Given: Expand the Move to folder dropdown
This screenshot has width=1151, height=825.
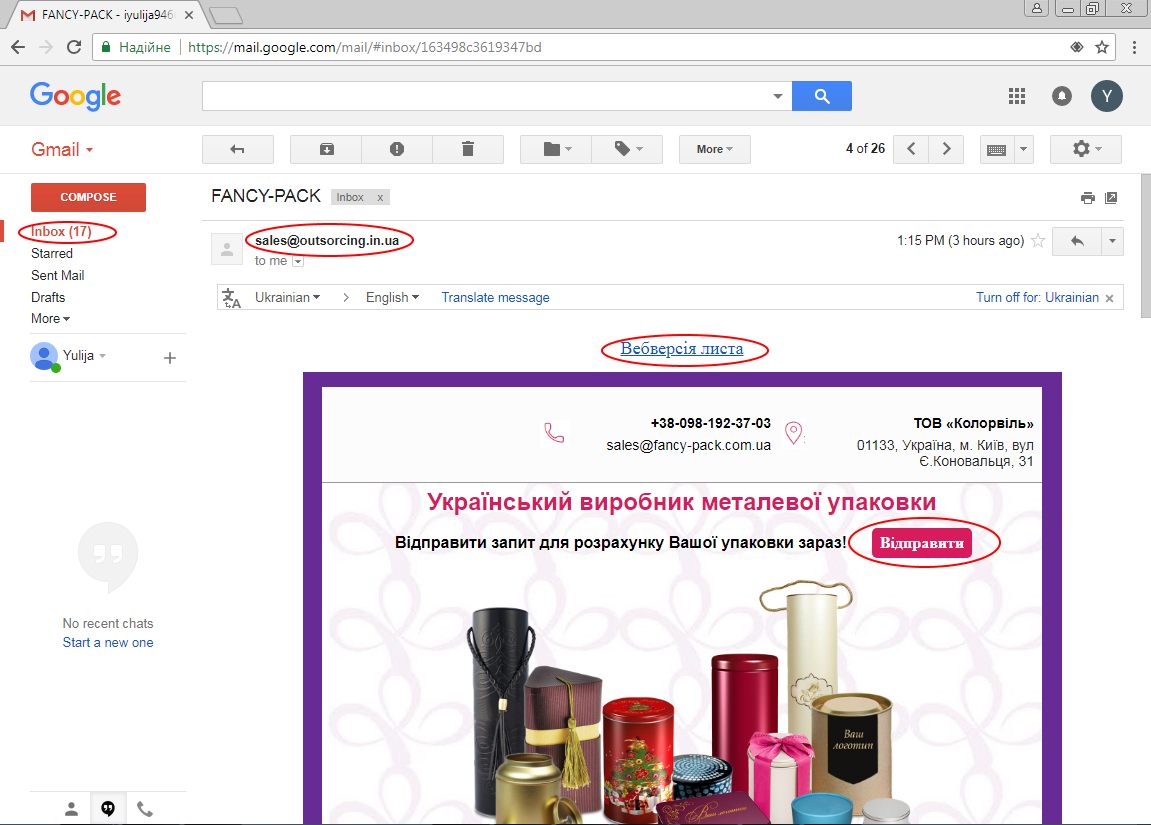Looking at the screenshot, I should tap(556, 149).
